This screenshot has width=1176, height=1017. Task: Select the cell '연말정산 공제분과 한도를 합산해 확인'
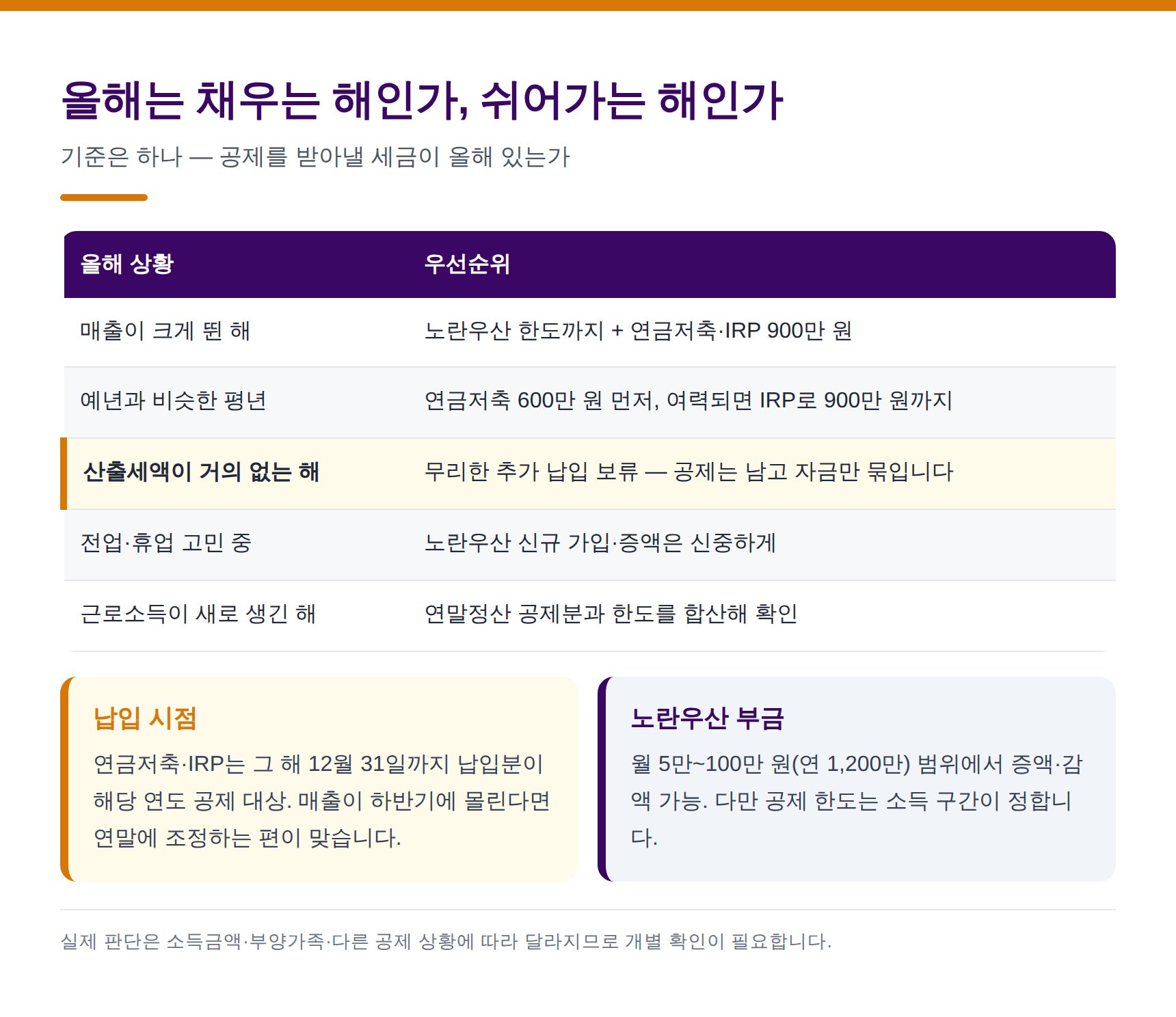click(x=762, y=616)
